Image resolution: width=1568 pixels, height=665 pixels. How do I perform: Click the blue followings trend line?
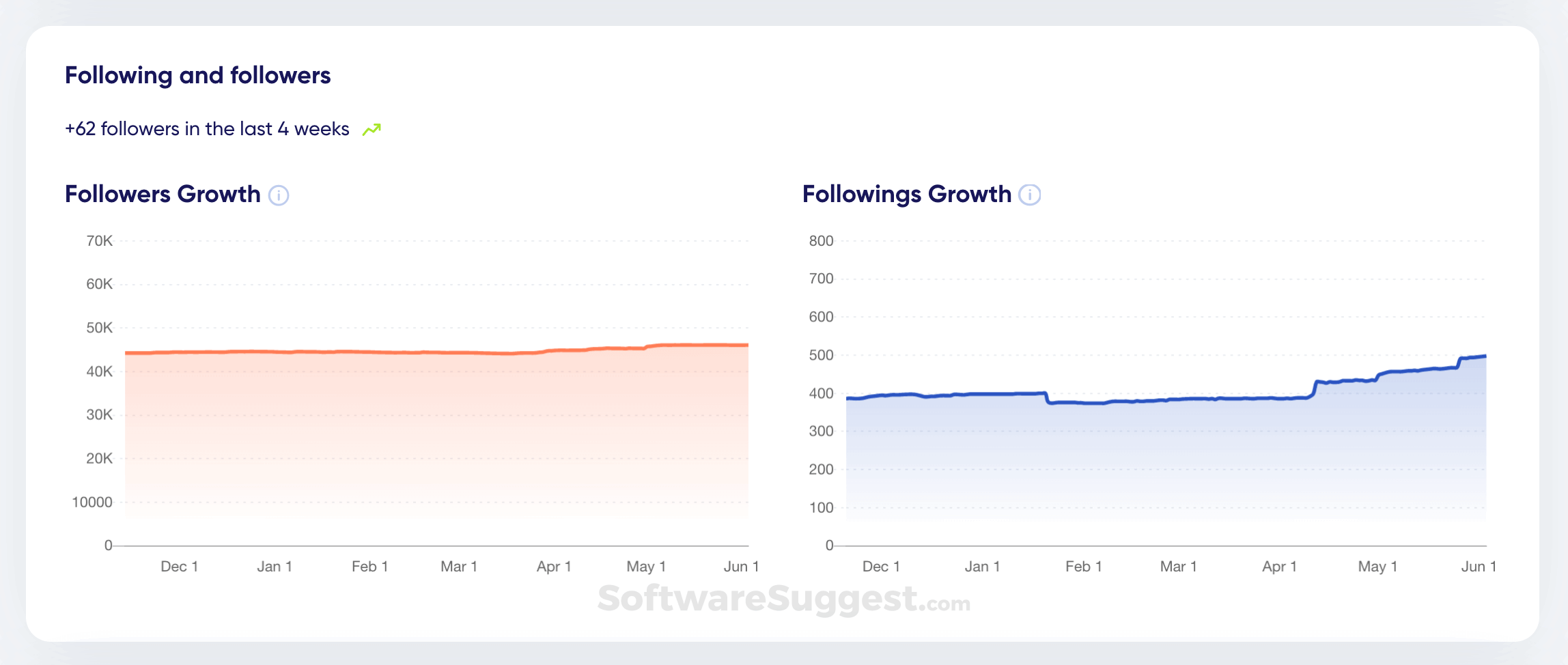tap(1161, 400)
